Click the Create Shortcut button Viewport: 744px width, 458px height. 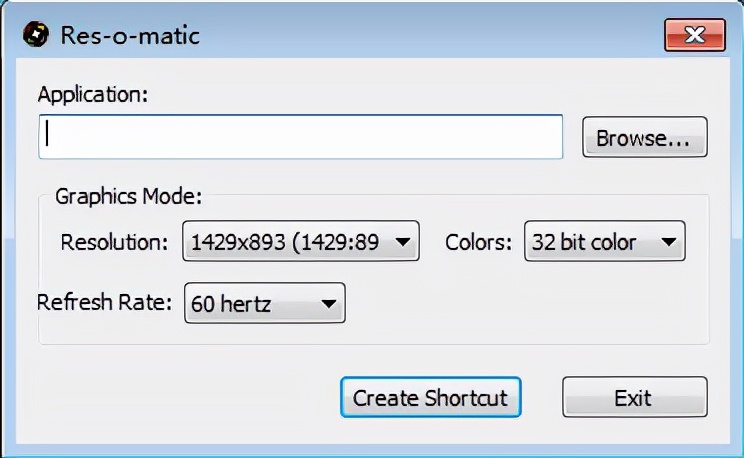[x=430, y=397]
